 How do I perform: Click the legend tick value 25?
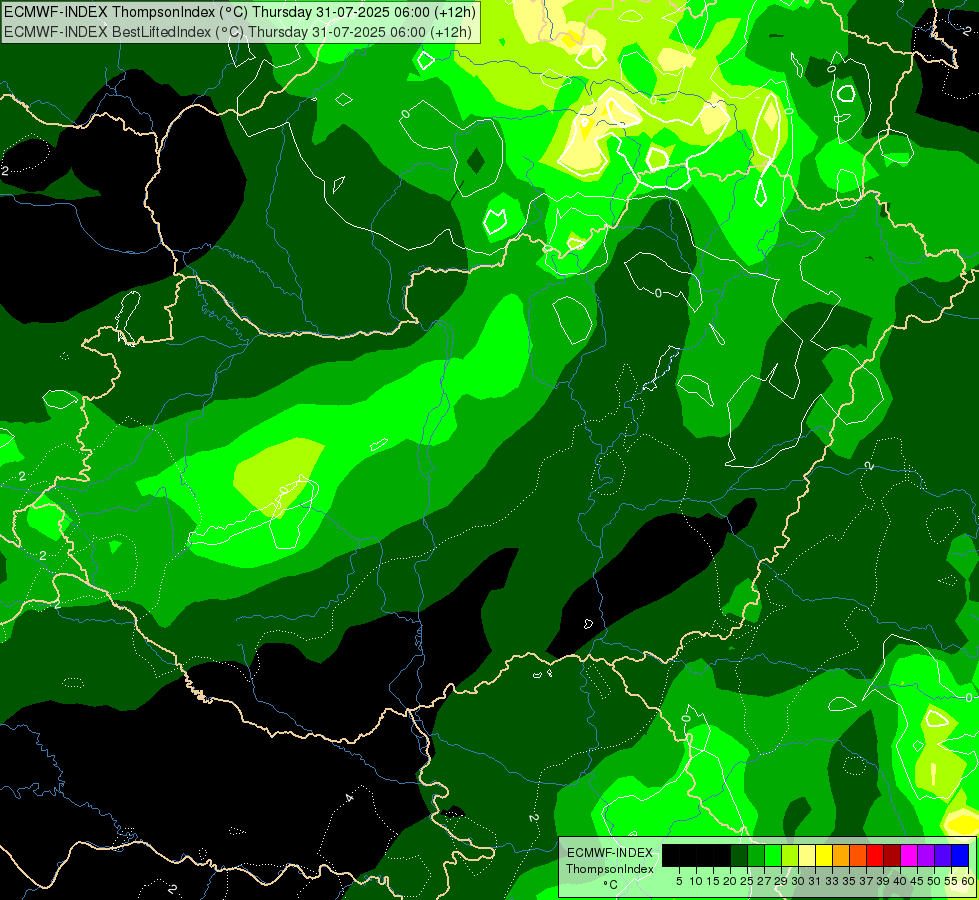tap(747, 881)
